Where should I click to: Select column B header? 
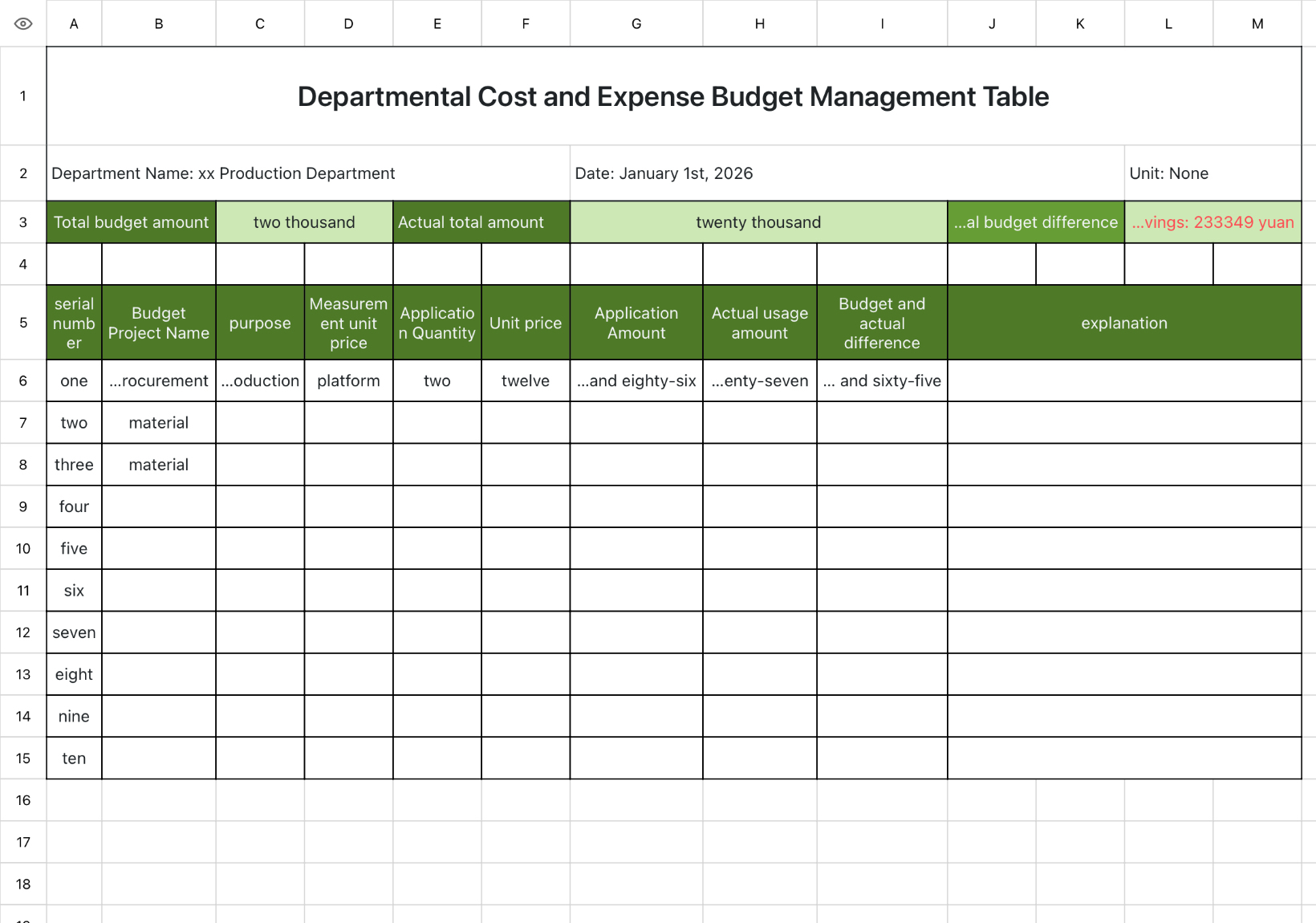click(159, 23)
